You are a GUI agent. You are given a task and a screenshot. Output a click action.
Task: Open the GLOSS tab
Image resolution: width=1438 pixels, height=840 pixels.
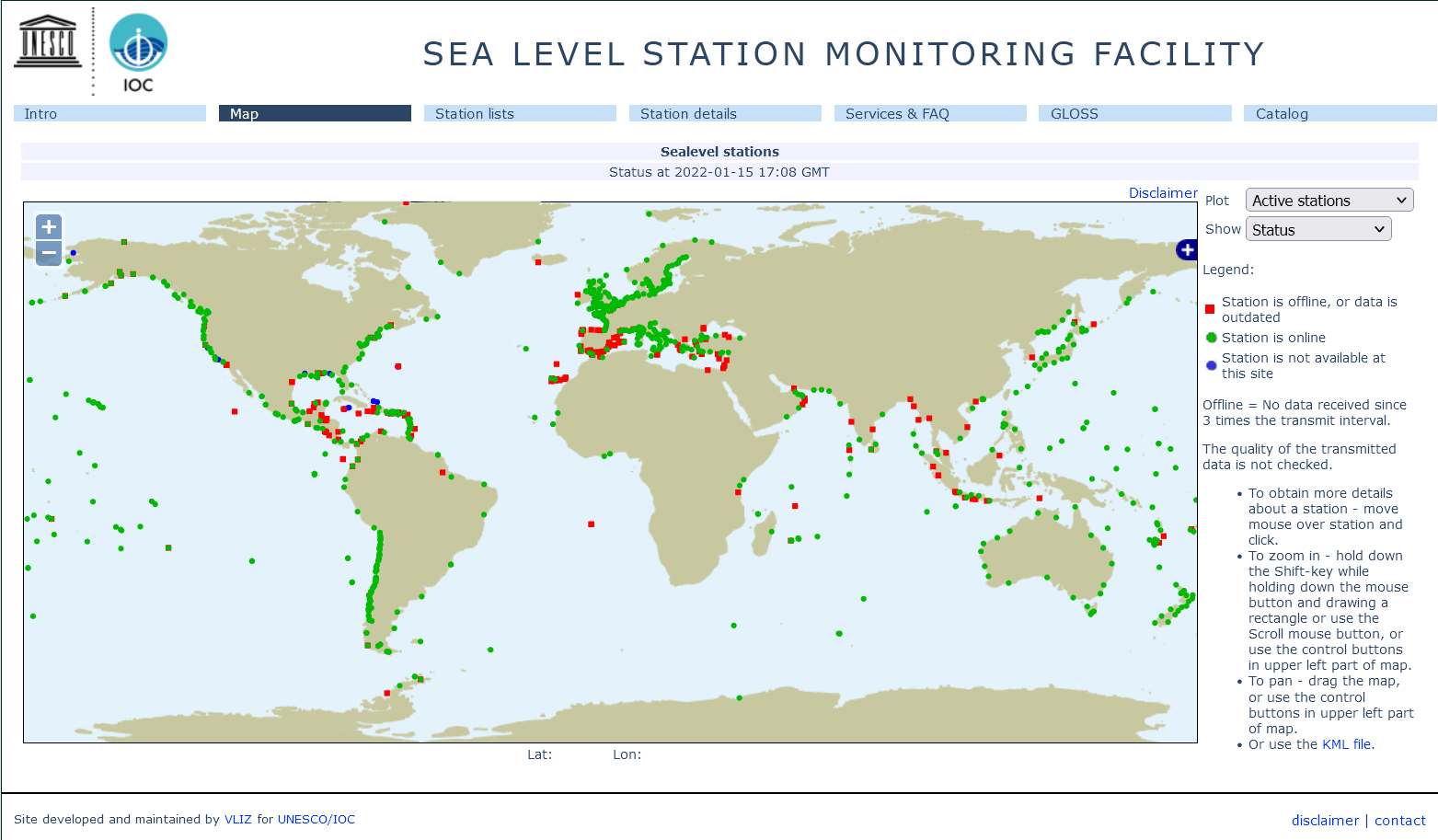pos(1135,113)
